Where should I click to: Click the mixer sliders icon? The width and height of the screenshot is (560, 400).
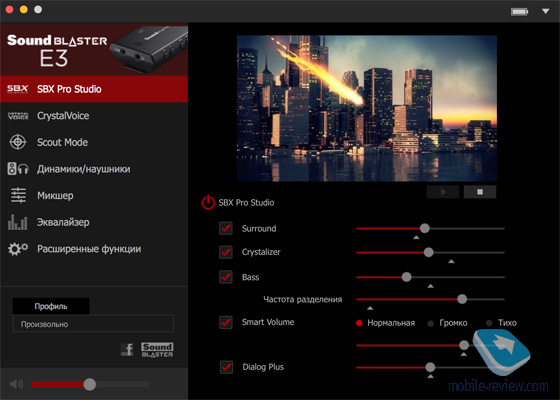click(18, 195)
